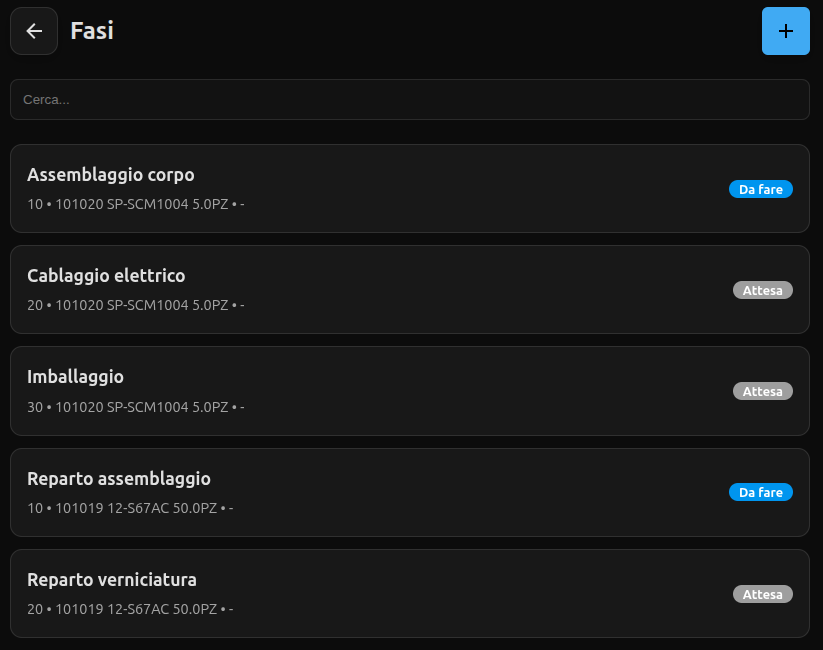823x650 pixels.
Task: Click Imballaggio details line 30 • 101020
Action: 135,407
